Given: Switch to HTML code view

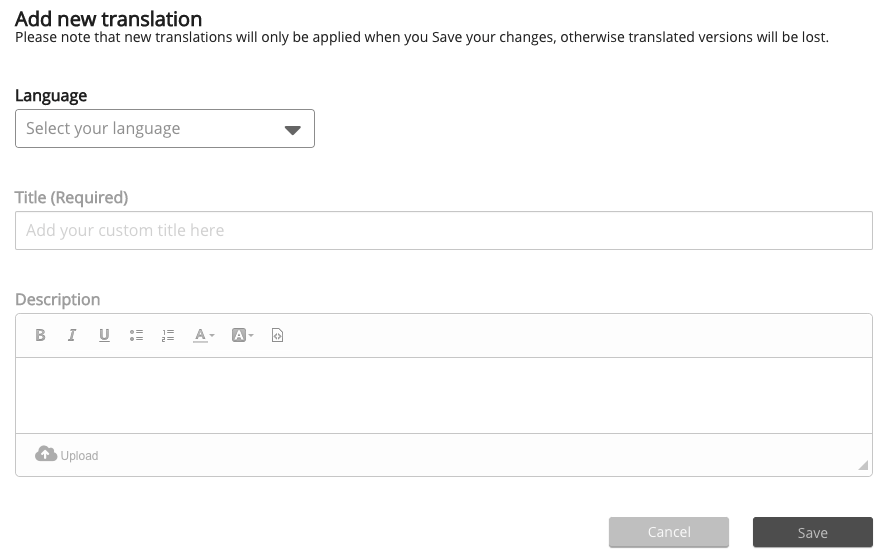Looking at the screenshot, I should click(278, 336).
